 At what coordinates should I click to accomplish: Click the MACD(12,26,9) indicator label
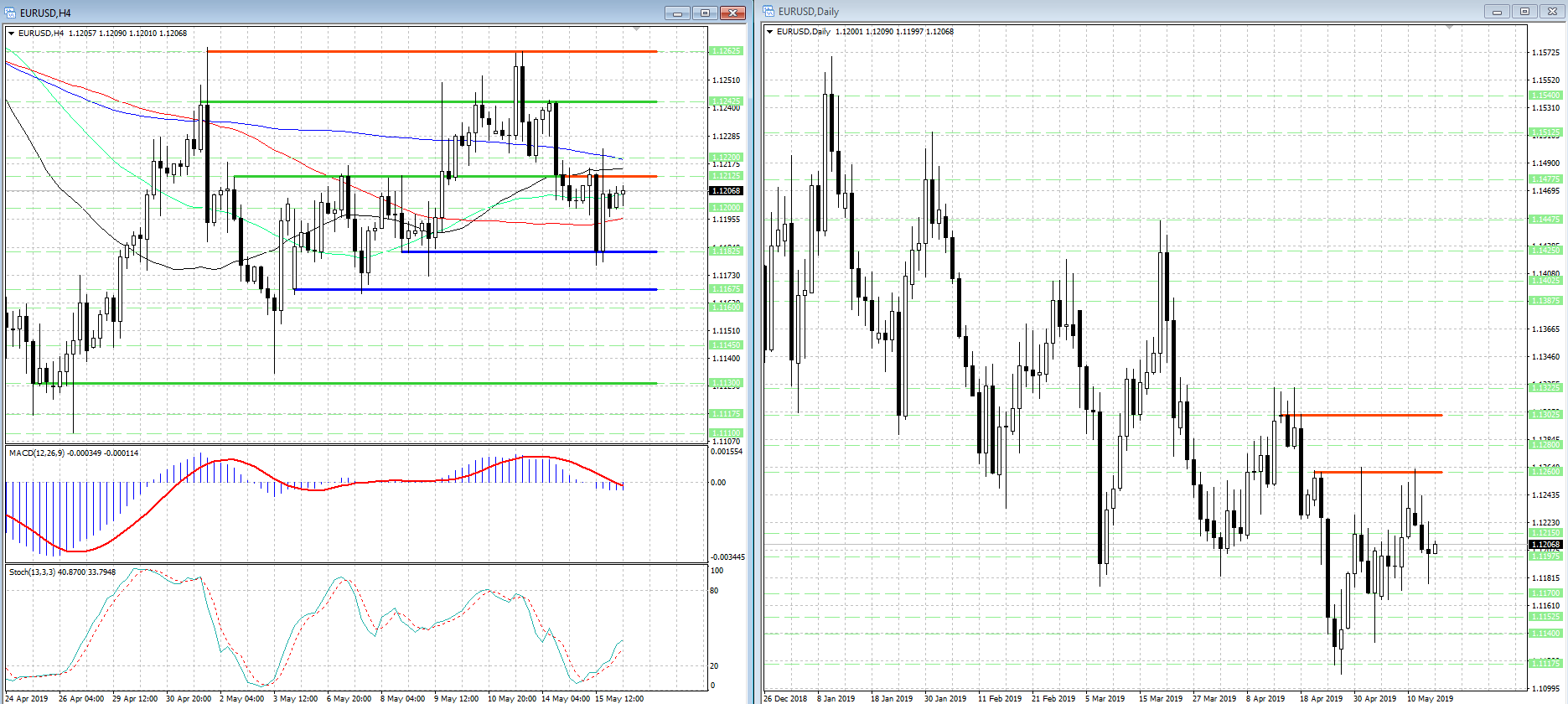(x=74, y=453)
